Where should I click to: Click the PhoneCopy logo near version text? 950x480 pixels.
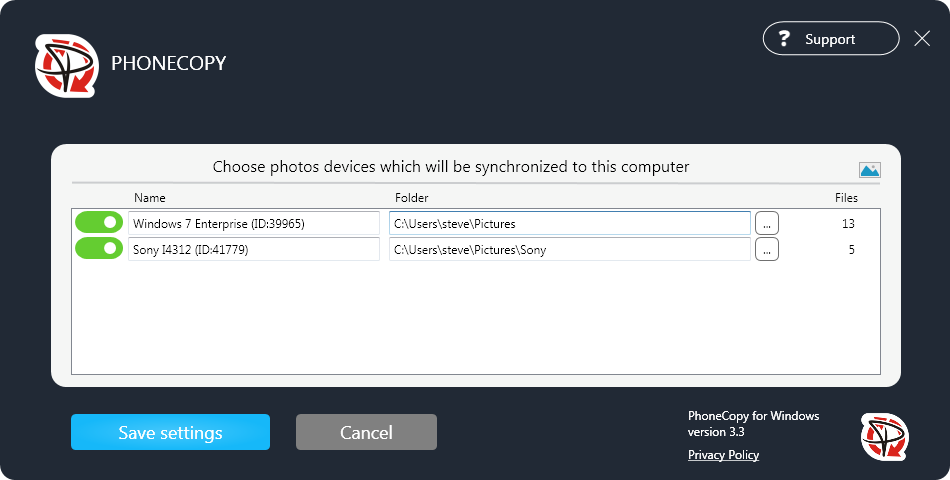(884, 436)
